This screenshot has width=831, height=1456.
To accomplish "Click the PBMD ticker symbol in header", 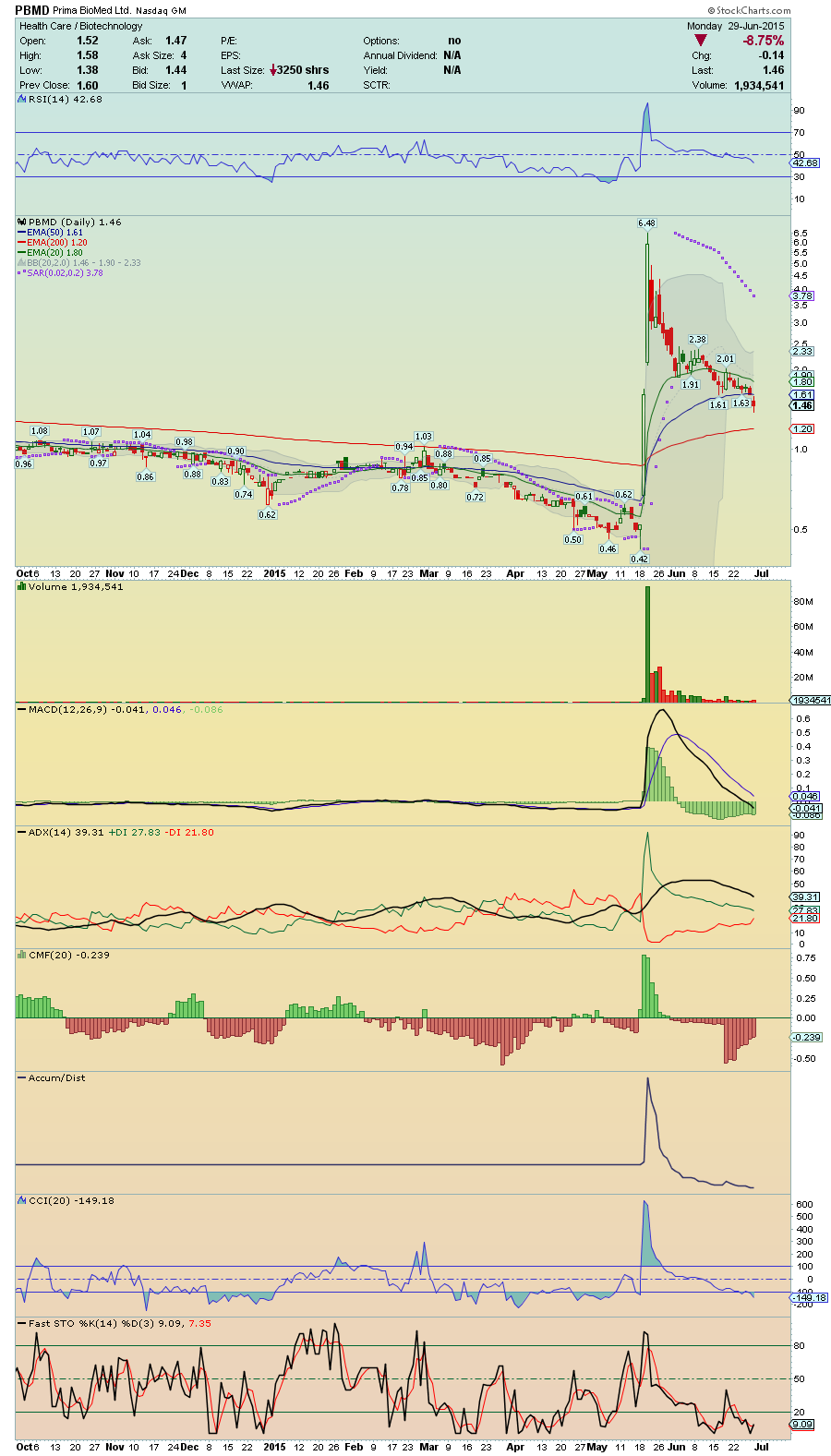I will (x=32, y=10).
